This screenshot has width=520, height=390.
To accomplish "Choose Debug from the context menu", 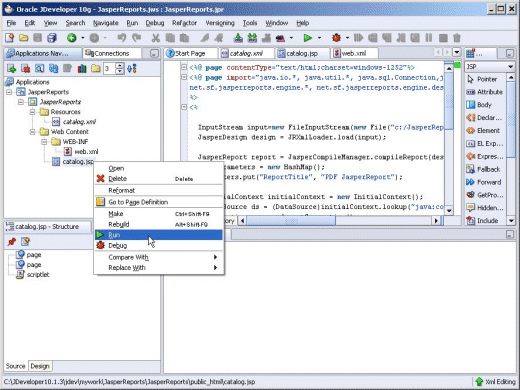I will point(159,245).
